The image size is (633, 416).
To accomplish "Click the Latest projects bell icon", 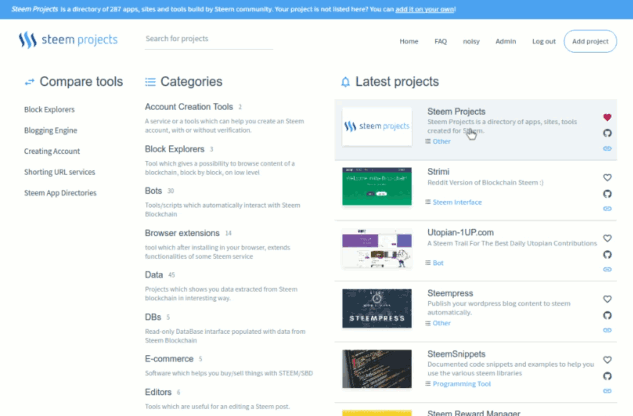I will tap(345, 82).
